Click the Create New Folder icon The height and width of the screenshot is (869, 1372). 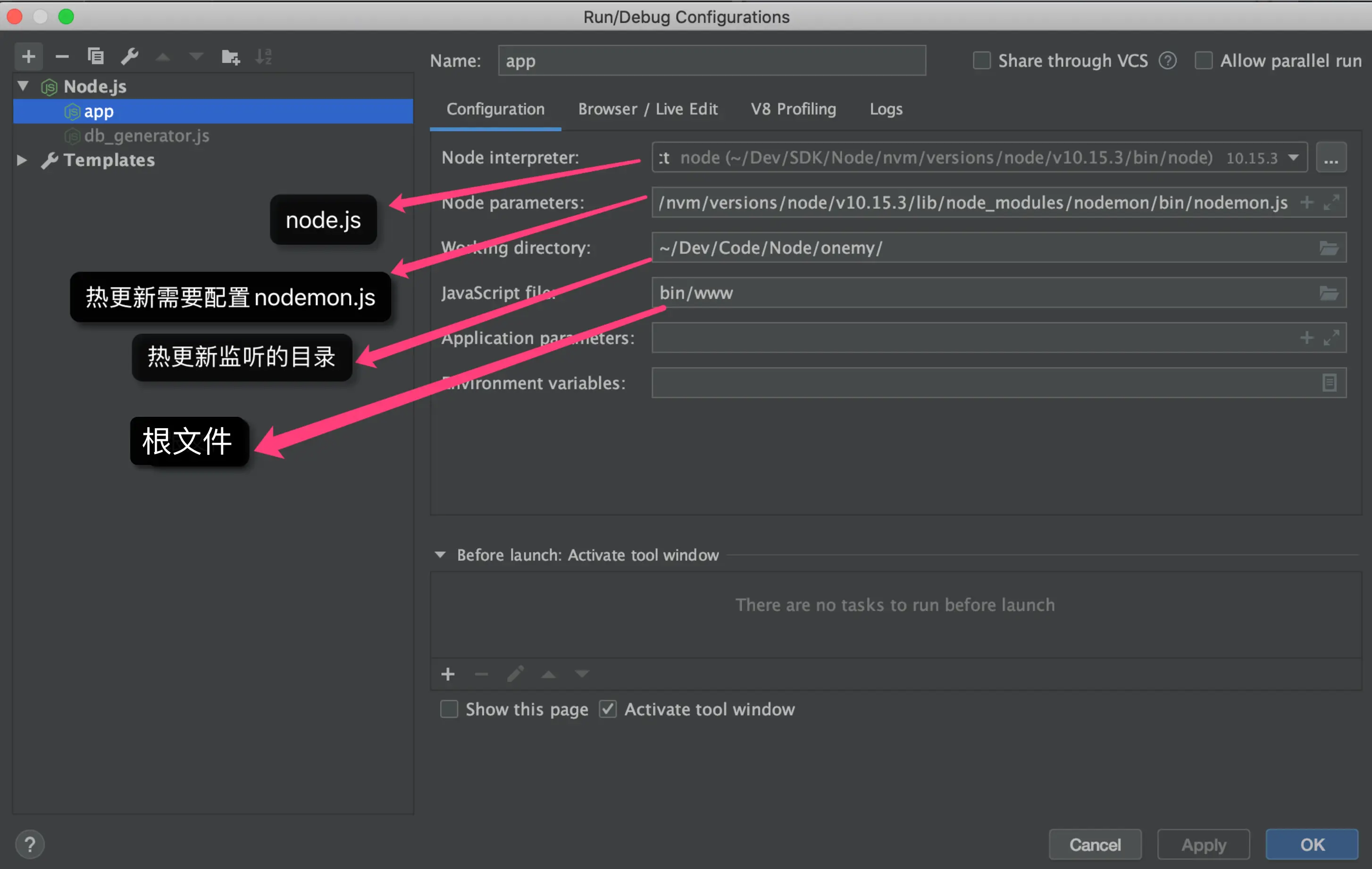coord(230,57)
